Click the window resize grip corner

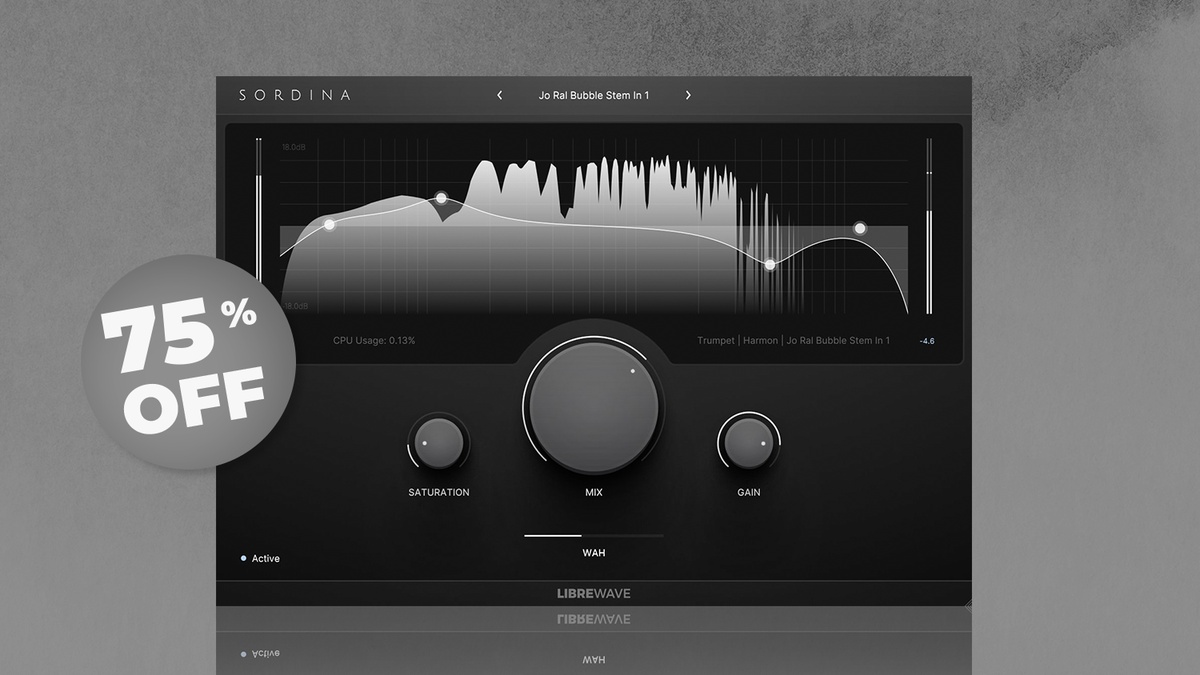point(967,603)
